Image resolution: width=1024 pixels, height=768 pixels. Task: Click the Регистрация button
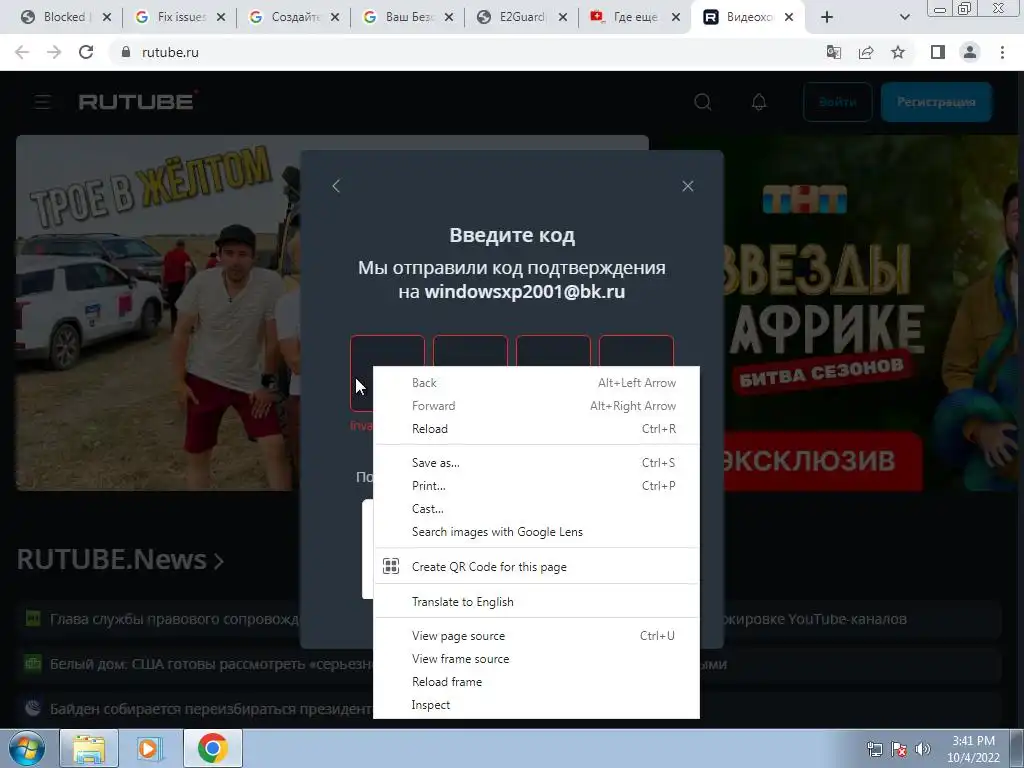coord(936,102)
